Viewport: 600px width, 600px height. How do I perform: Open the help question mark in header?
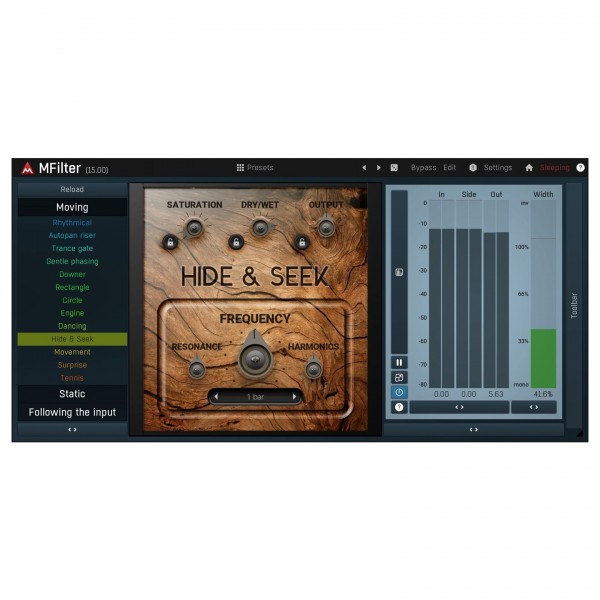(580, 168)
